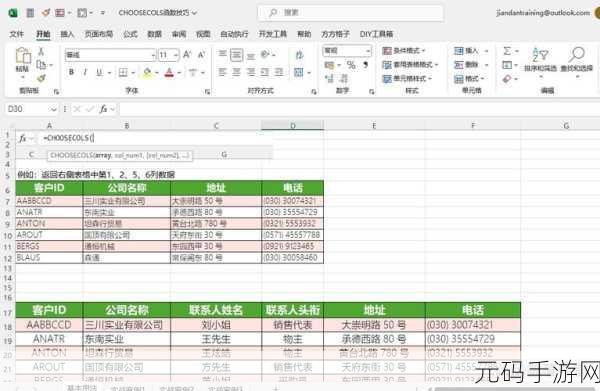Open the number format (常规) dropdown
Screen dimensions: 600x391
(368, 51)
